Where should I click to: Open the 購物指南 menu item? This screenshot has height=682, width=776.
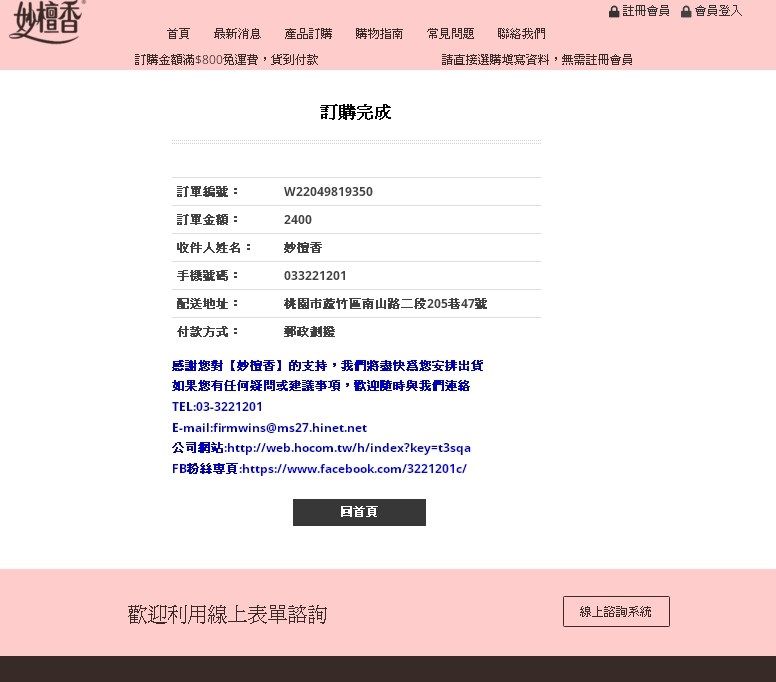click(x=379, y=34)
